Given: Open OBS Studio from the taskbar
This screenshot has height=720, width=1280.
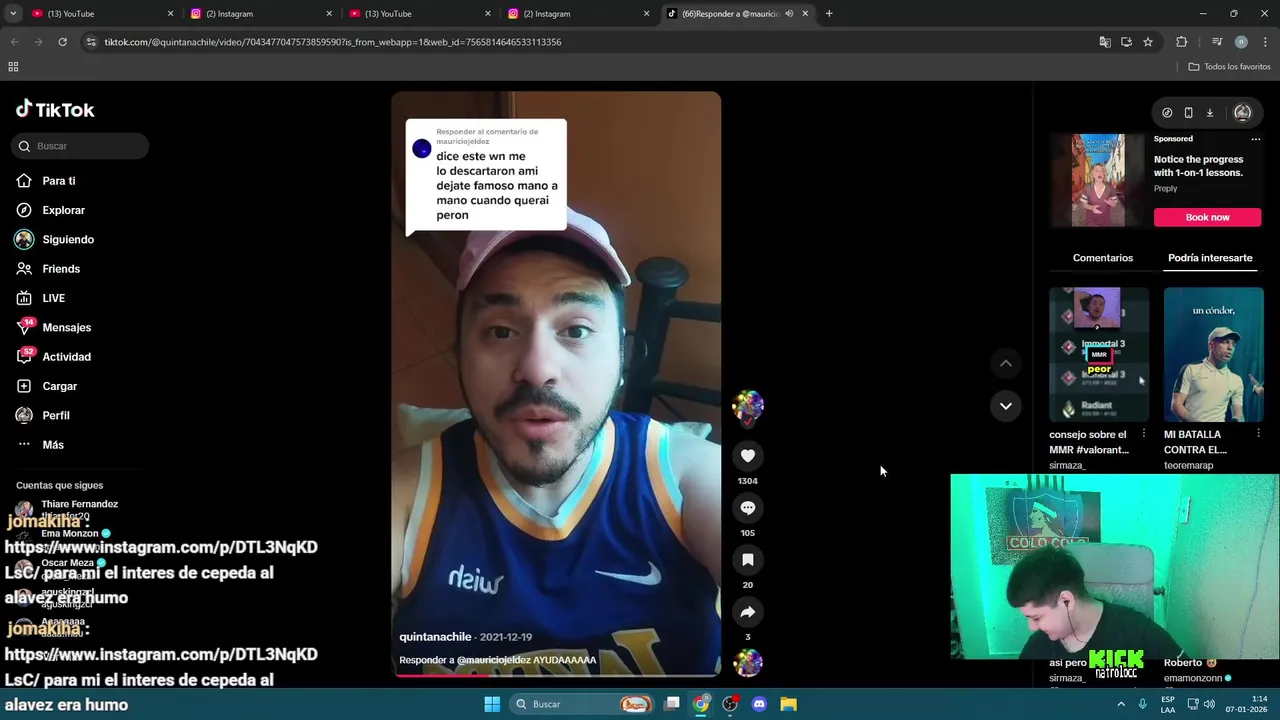Looking at the screenshot, I should click(730, 704).
